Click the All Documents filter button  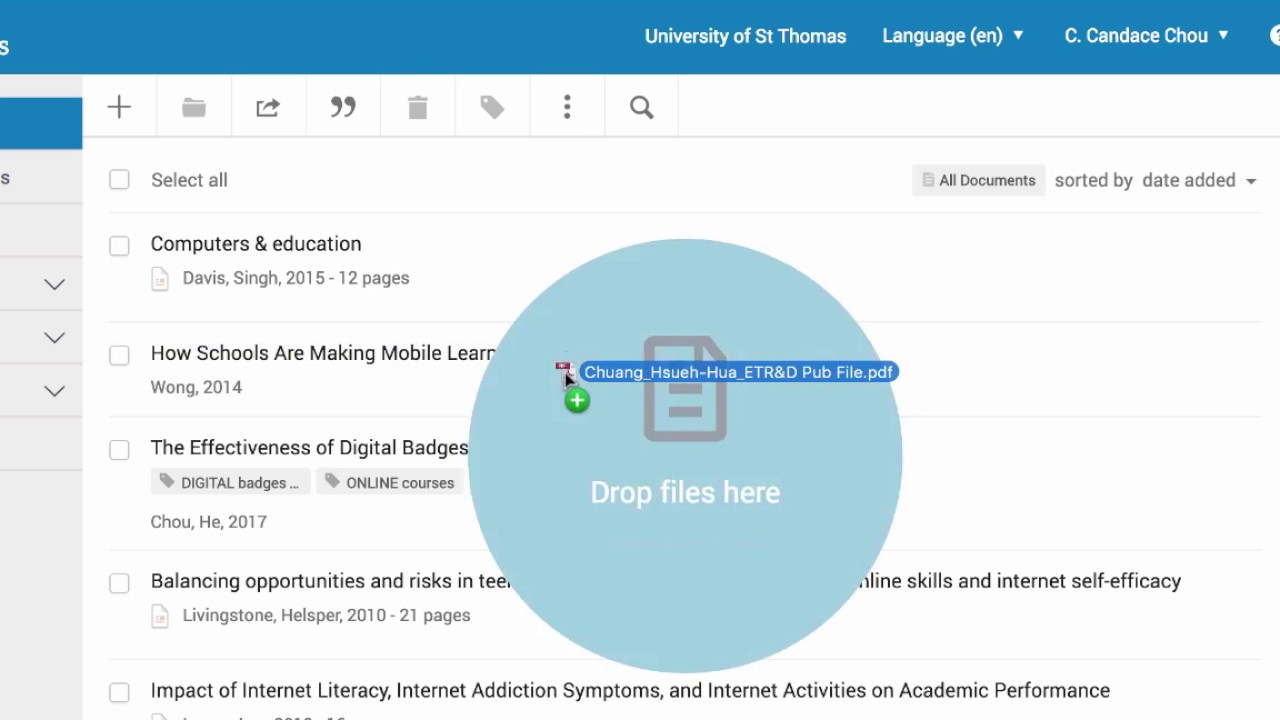[x=978, y=180]
